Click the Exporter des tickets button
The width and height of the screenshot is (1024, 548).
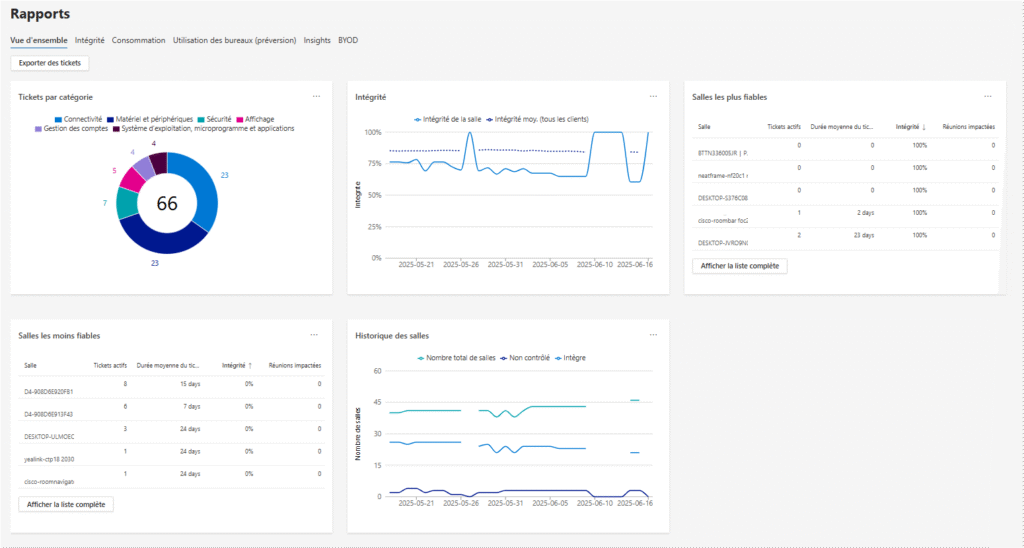pyautogui.click(x=50, y=63)
